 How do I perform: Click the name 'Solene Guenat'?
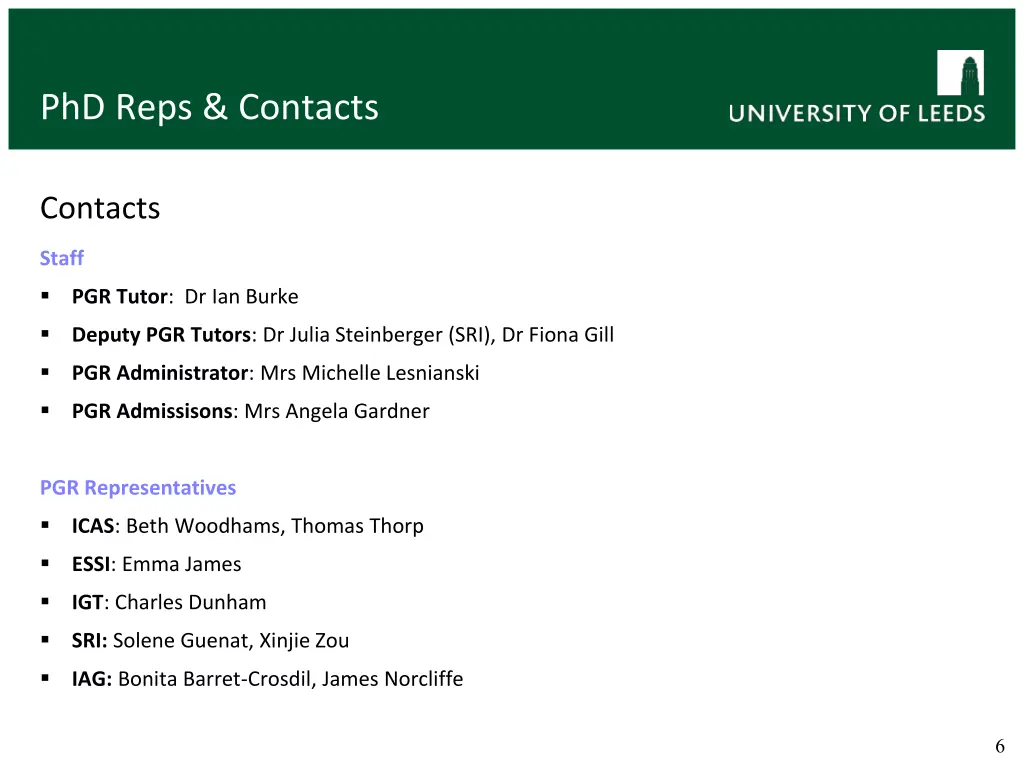[180, 641]
